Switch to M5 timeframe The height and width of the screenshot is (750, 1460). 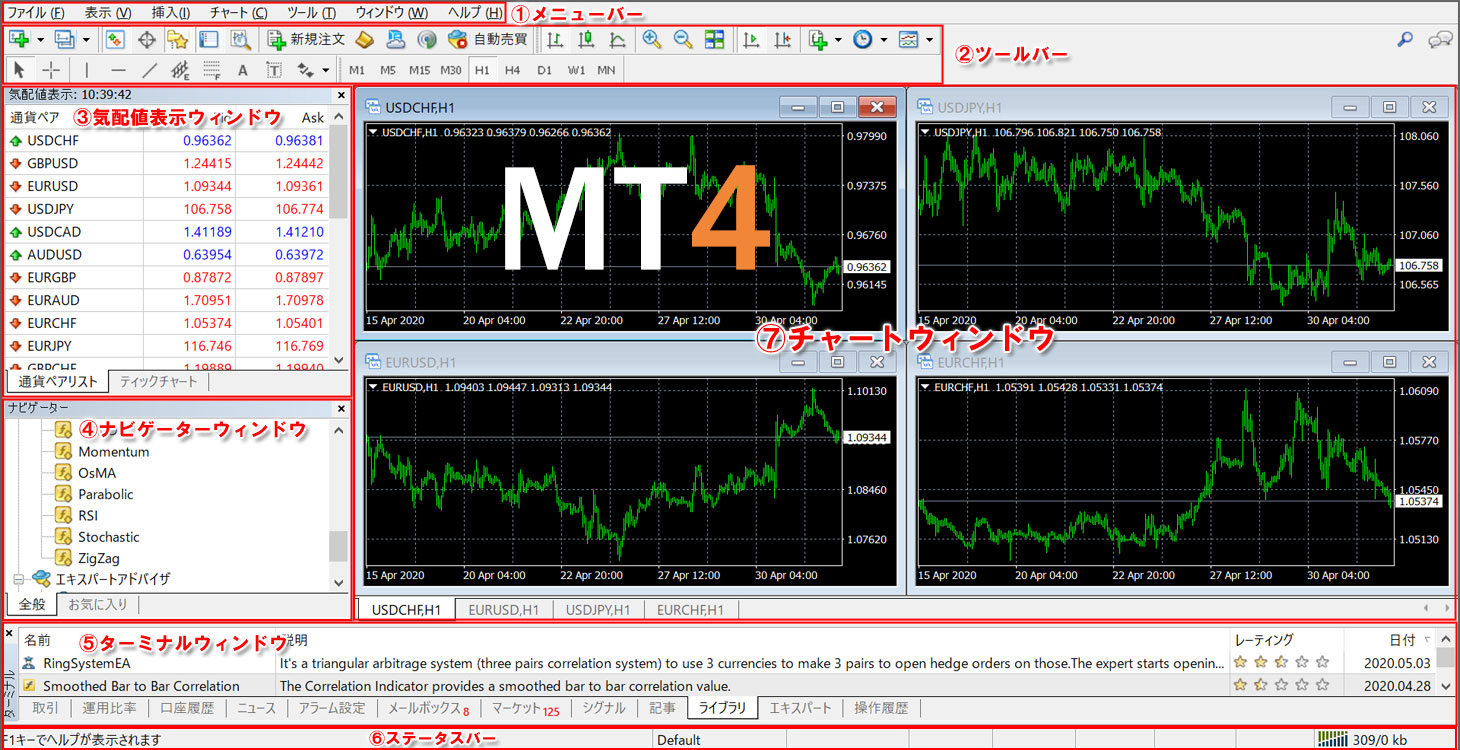click(388, 70)
